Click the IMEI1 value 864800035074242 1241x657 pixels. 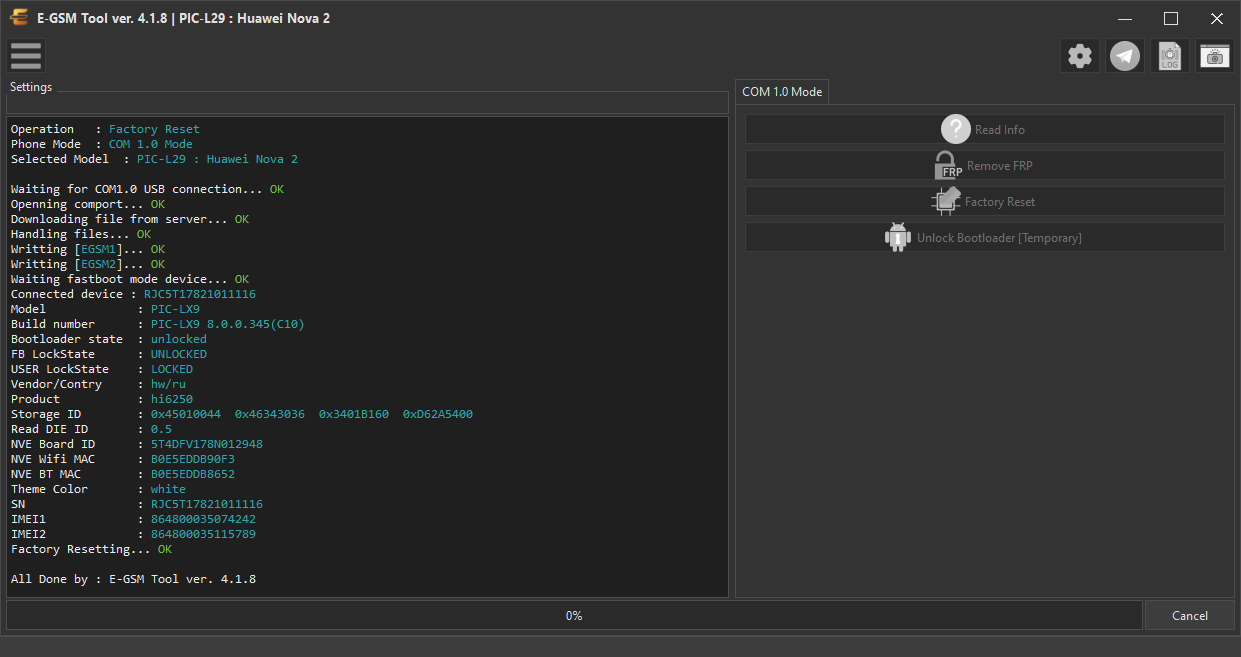coord(203,519)
